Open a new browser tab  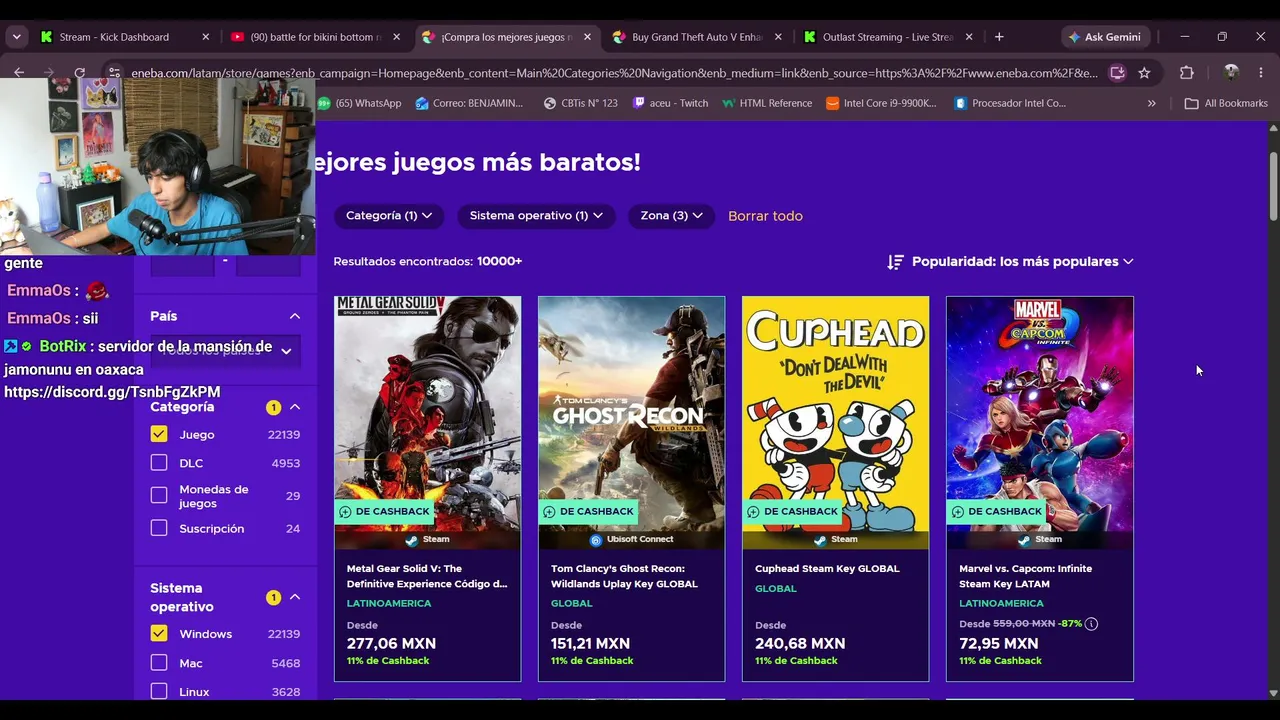(x=999, y=37)
